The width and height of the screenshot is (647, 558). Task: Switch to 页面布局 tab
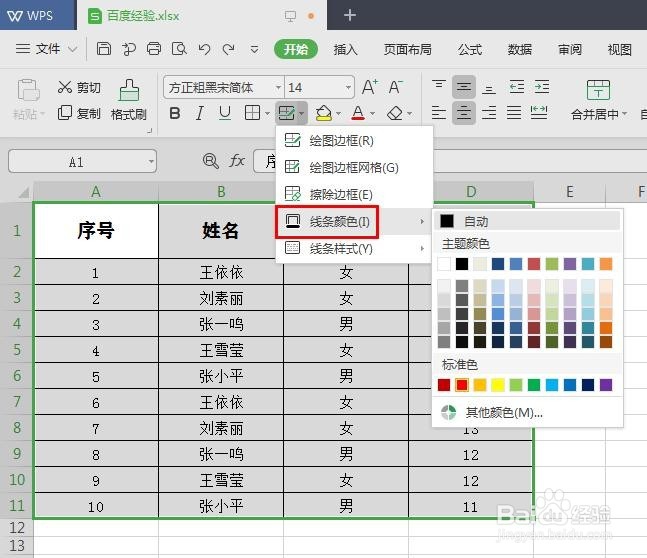coord(408,50)
